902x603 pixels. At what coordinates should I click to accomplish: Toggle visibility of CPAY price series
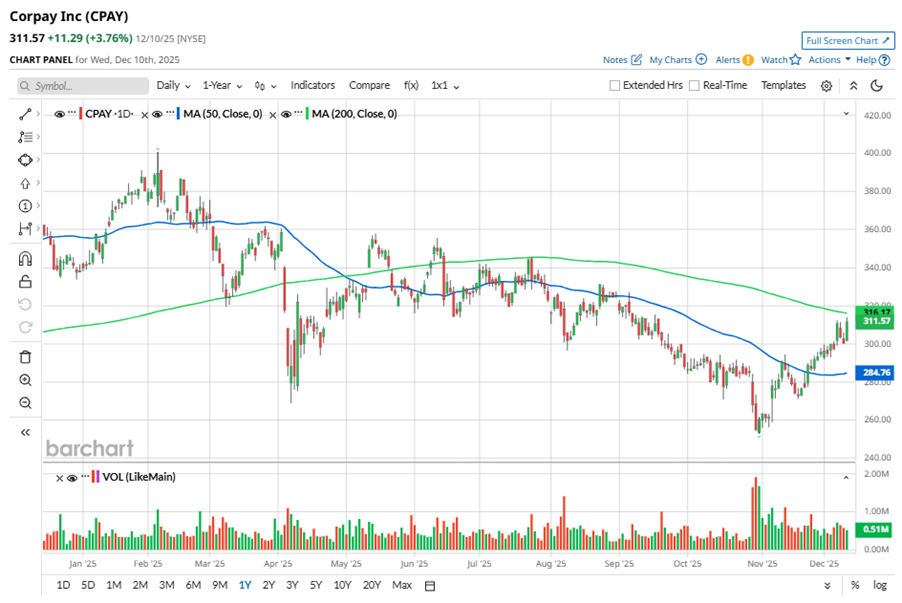point(59,114)
